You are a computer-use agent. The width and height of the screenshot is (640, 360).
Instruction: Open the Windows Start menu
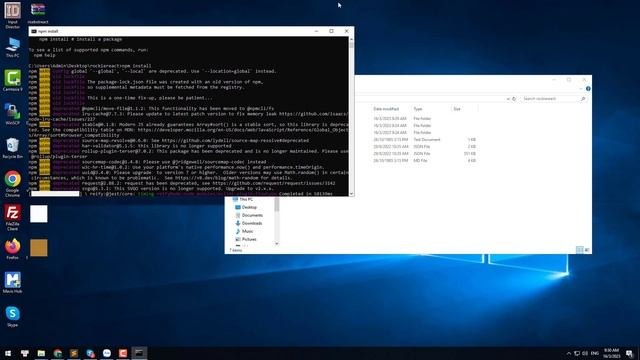(x=8, y=353)
